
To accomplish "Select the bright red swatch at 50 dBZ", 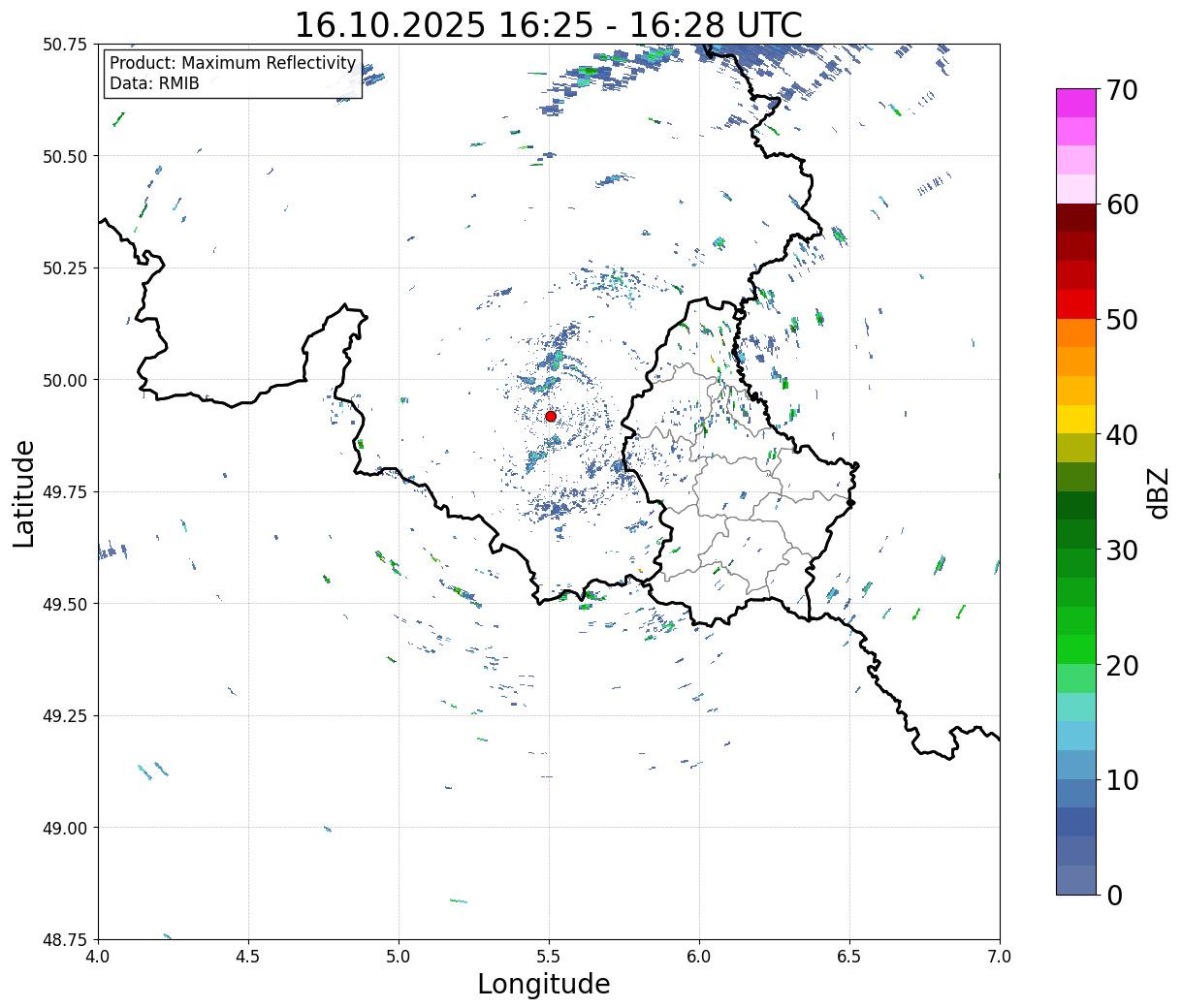I will 1075,304.
